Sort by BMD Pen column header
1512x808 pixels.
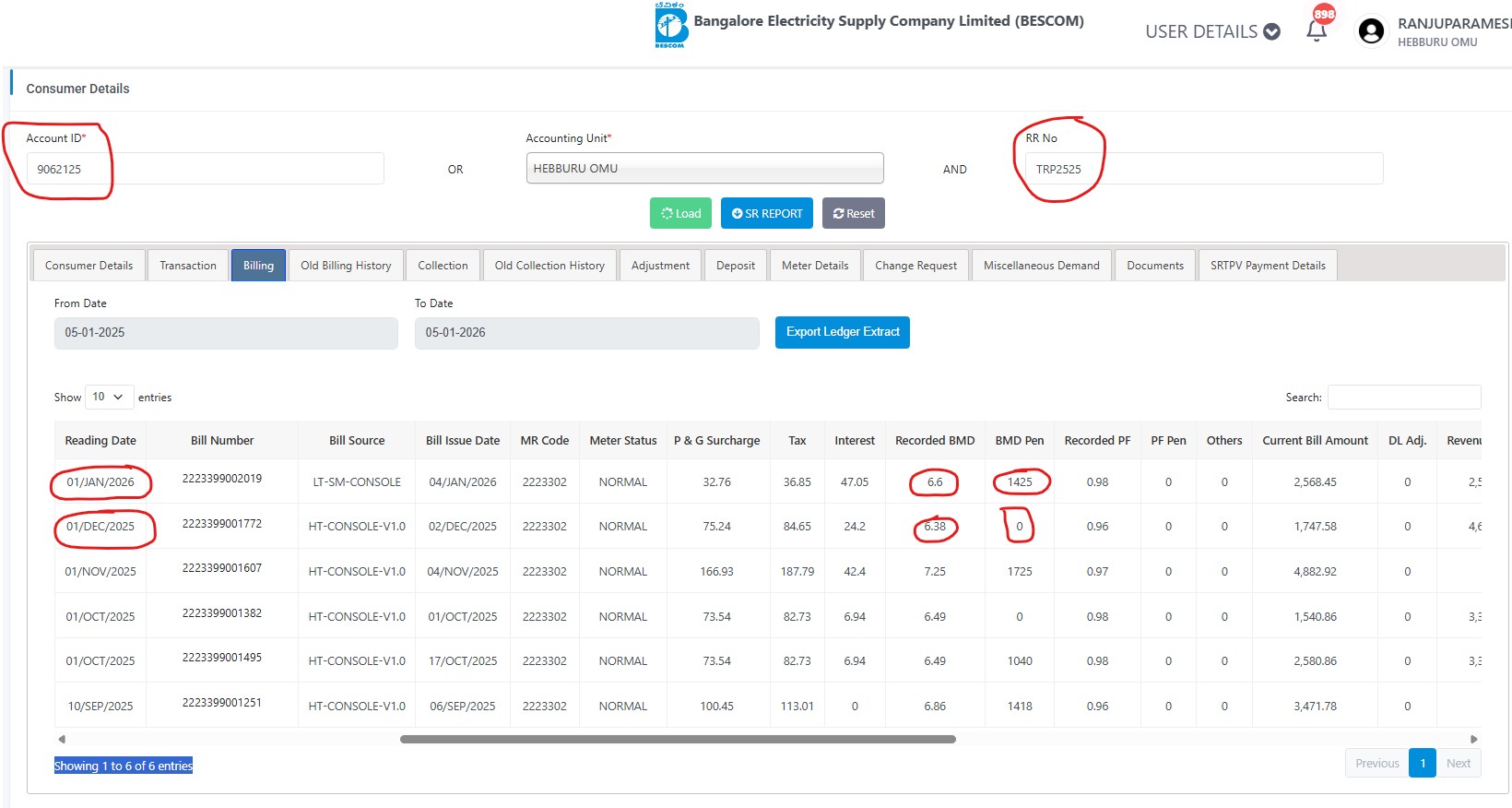tap(1020, 441)
